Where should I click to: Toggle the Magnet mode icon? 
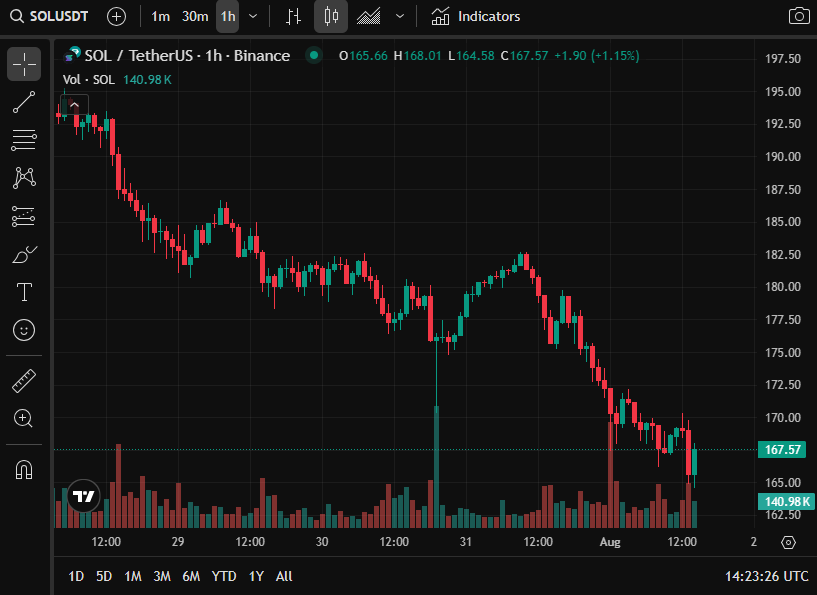(24, 470)
